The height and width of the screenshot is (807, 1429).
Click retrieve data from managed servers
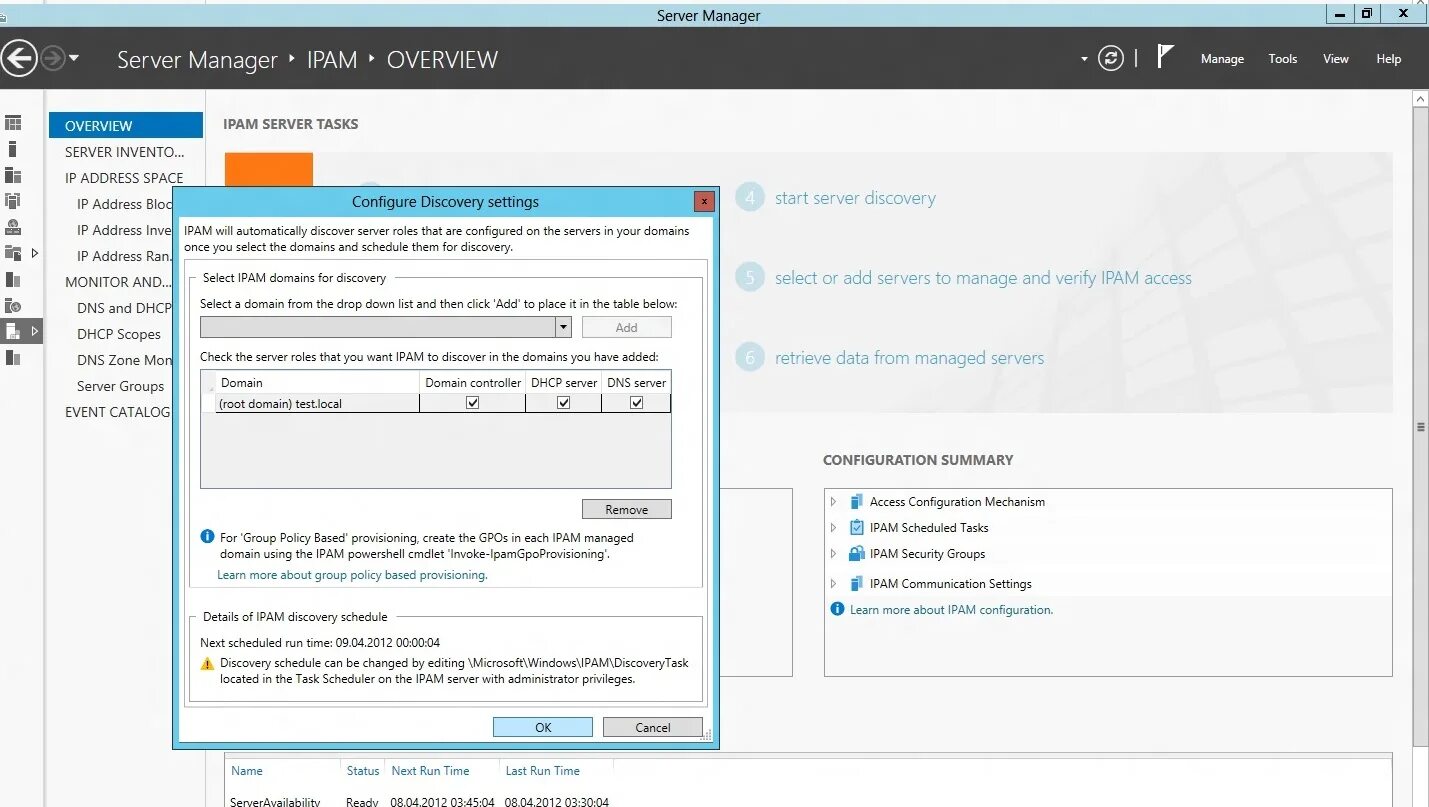click(x=909, y=358)
